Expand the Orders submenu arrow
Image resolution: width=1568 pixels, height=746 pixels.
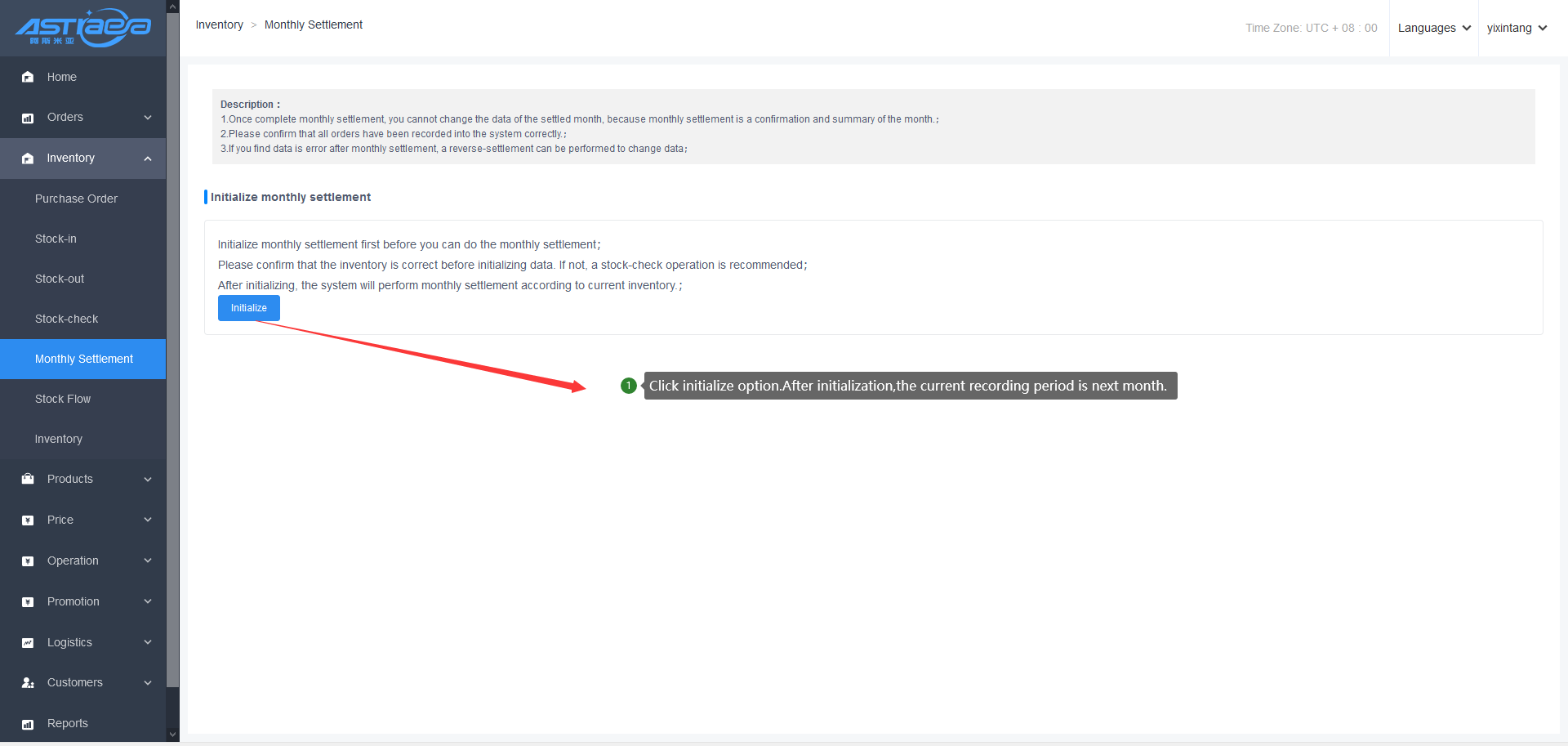pos(148,118)
